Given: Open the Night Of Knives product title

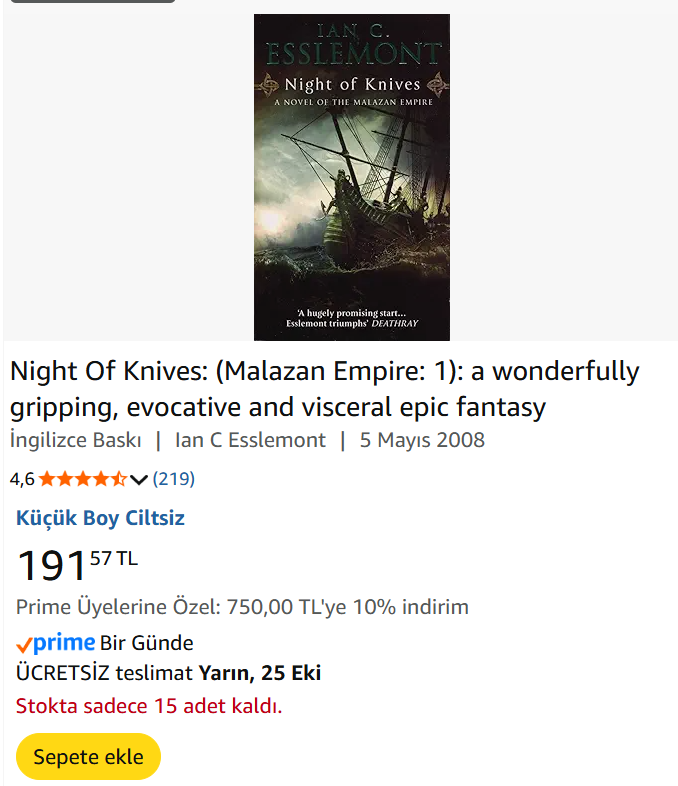Looking at the screenshot, I should pyautogui.click(x=324, y=389).
